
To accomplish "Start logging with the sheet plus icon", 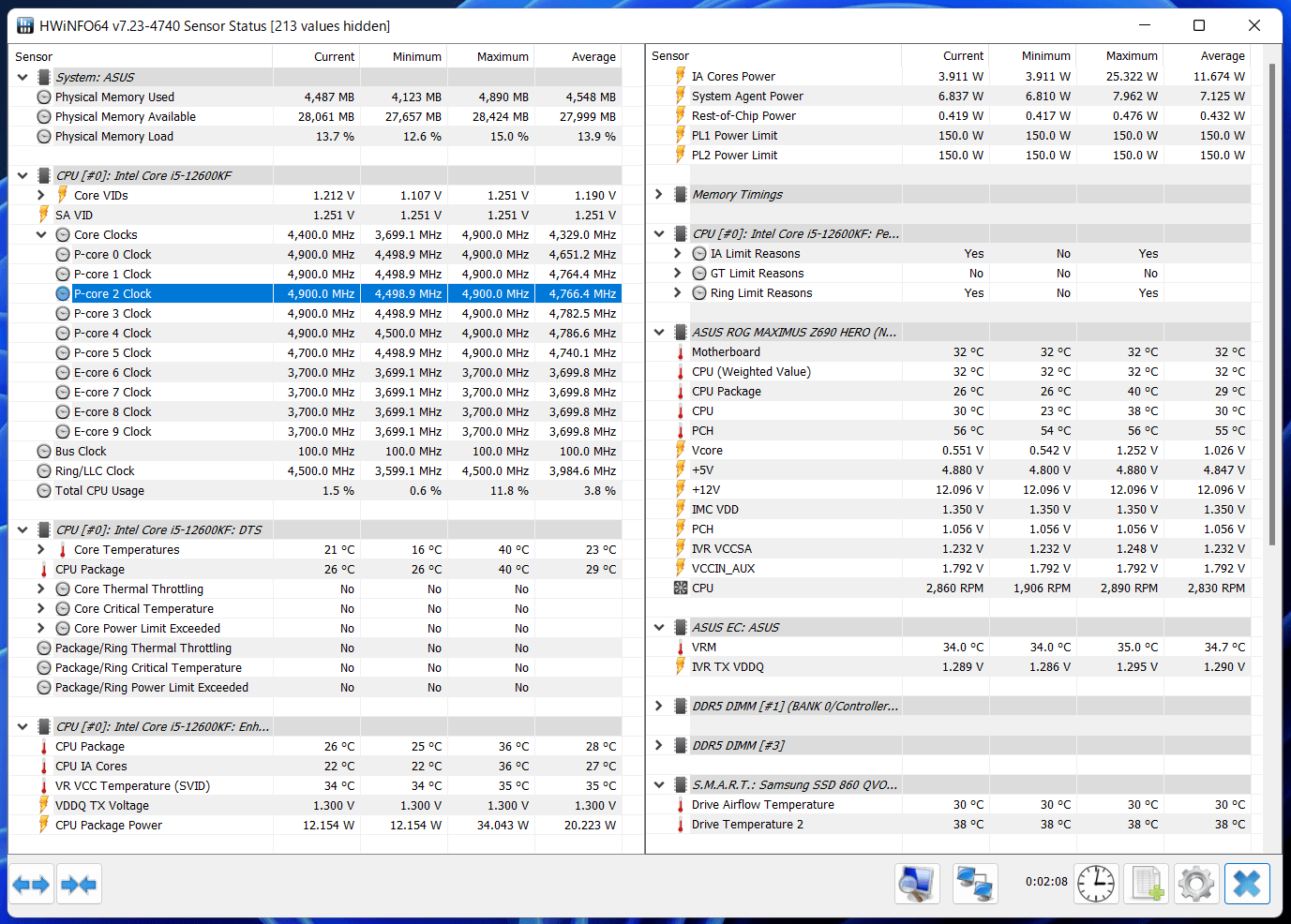I will pos(1147,884).
